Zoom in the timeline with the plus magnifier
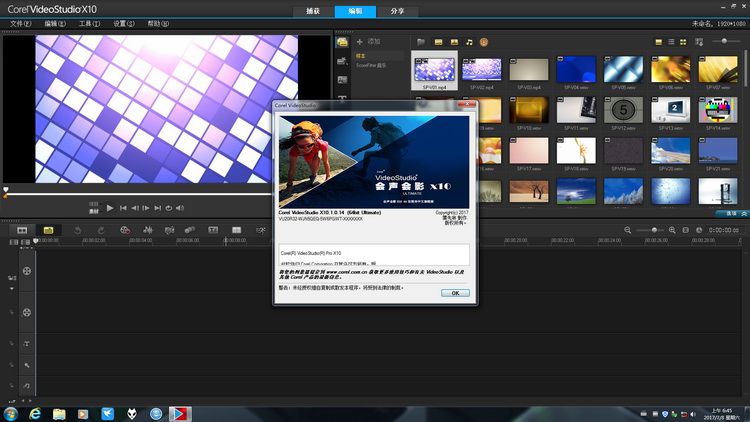 pyautogui.click(x=672, y=230)
